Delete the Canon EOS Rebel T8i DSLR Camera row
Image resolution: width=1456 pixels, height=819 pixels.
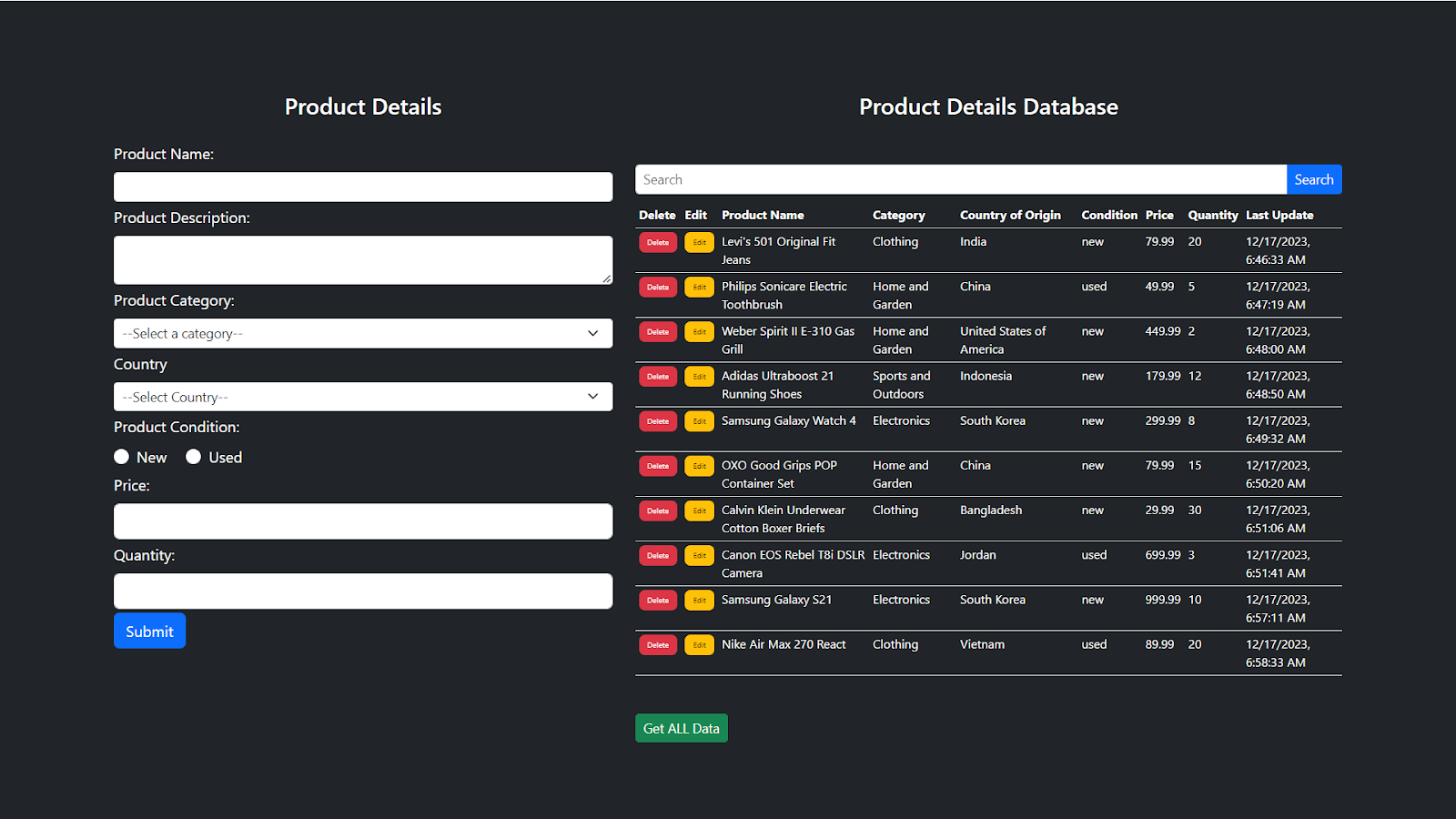658,555
